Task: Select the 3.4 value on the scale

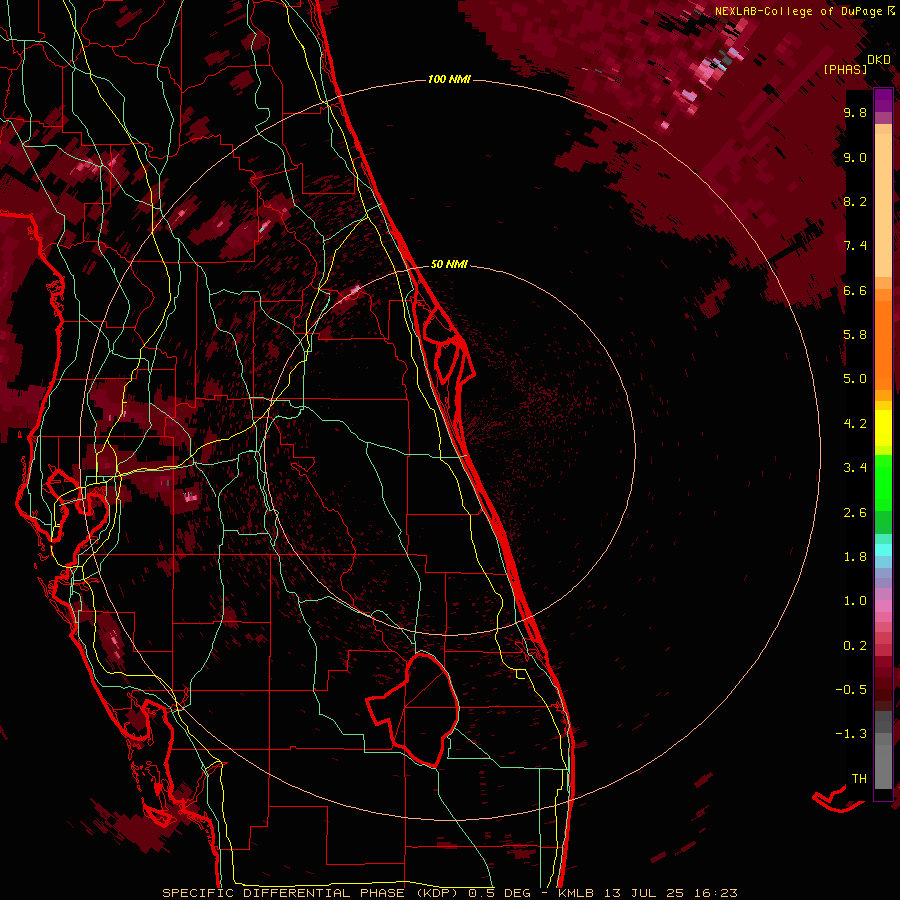Action: coord(855,468)
